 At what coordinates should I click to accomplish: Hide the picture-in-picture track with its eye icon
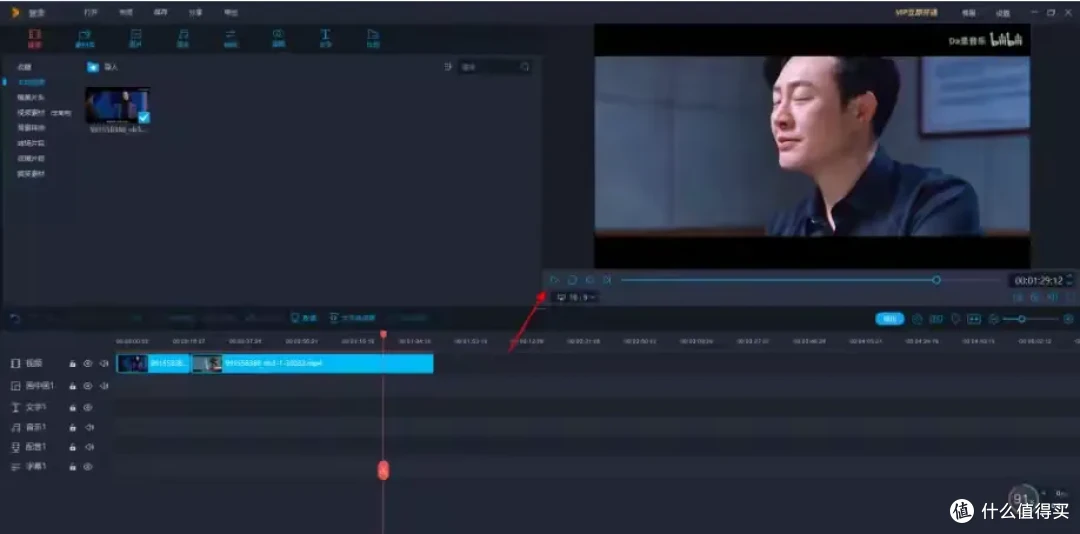pos(88,386)
